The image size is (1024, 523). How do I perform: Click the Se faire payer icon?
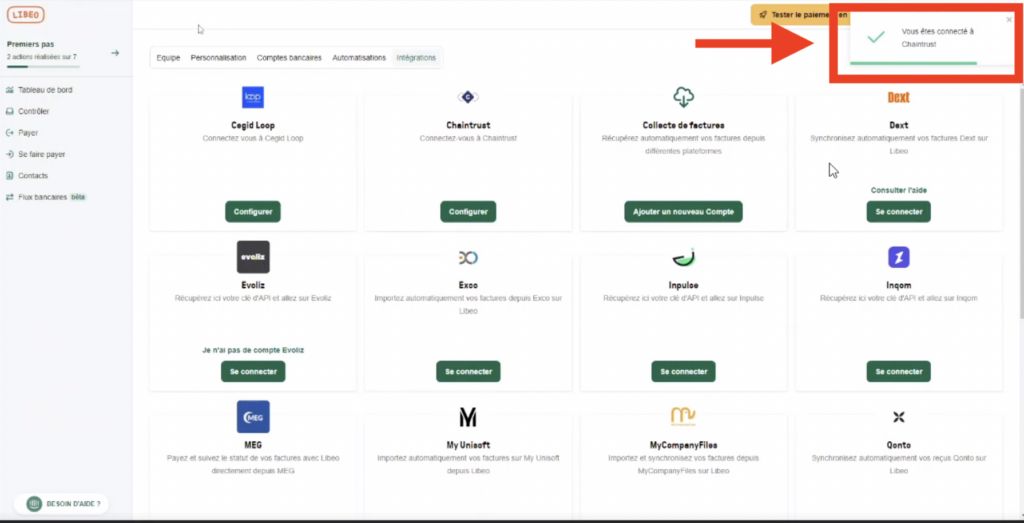[x=10, y=154]
